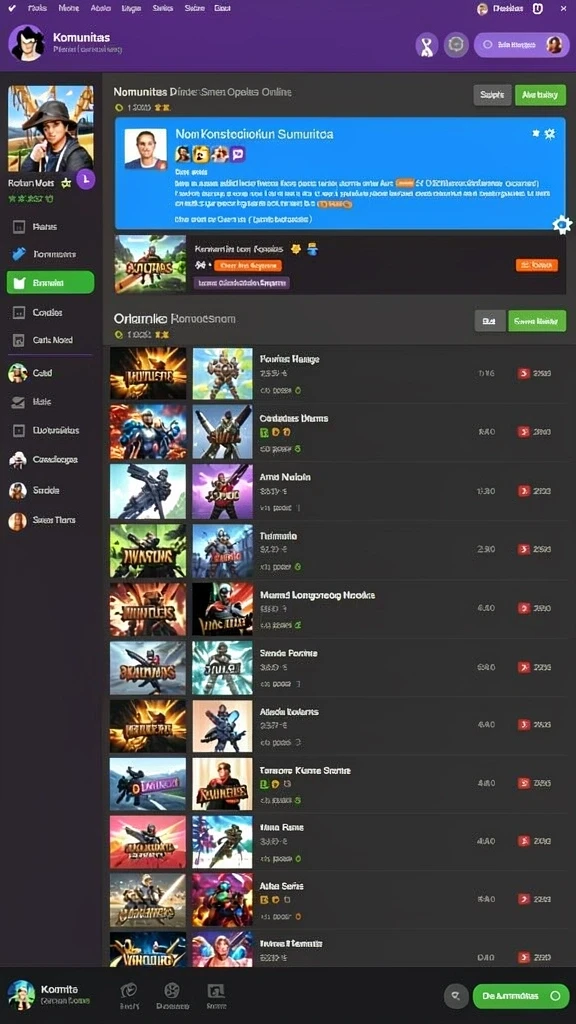The height and width of the screenshot is (1024, 576).
Task: Click the red arrow icon in Fontas Hange row
Action: click(x=523, y=374)
